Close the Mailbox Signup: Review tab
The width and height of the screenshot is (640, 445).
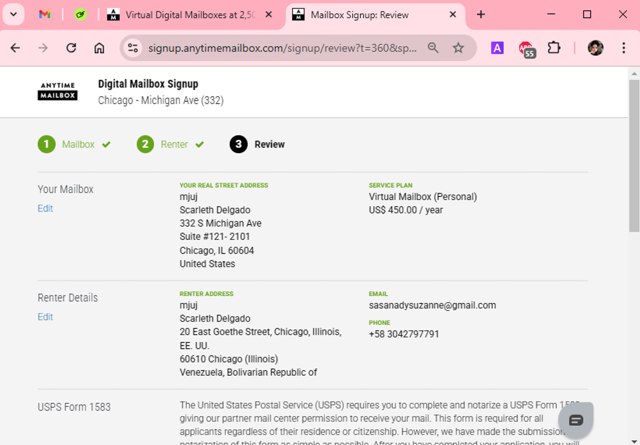[453, 15]
